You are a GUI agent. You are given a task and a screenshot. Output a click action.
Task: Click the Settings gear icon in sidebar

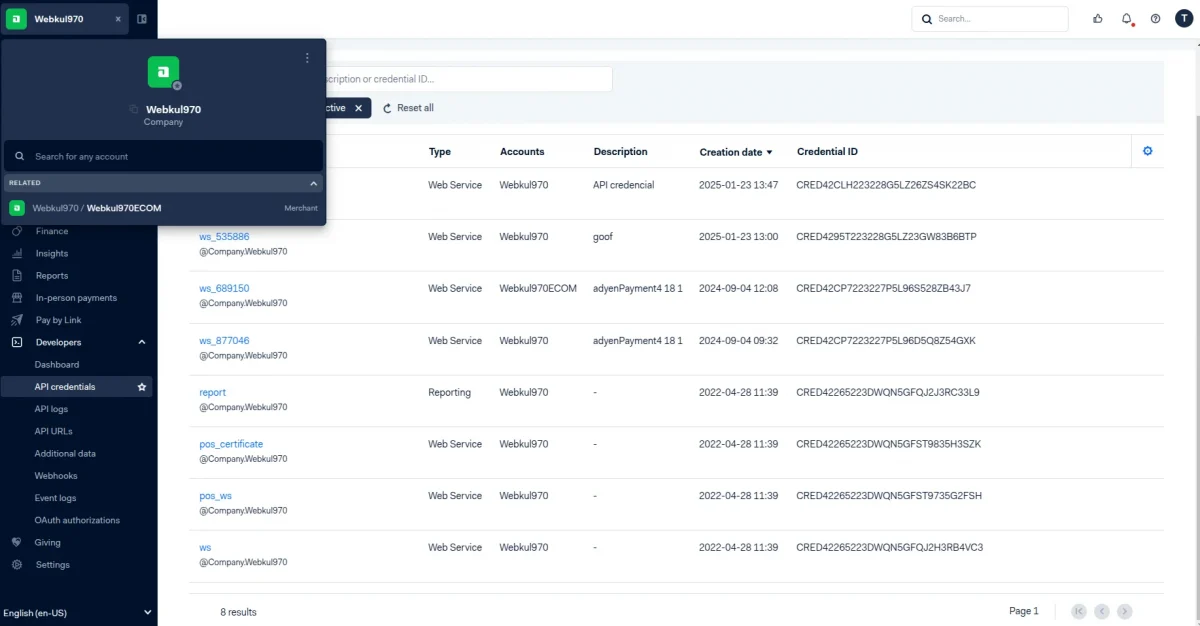click(x=16, y=564)
